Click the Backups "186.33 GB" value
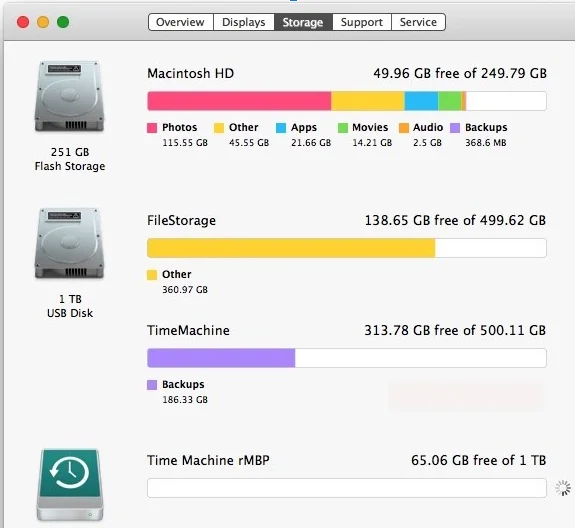The width and height of the screenshot is (575, 528). 185,400
